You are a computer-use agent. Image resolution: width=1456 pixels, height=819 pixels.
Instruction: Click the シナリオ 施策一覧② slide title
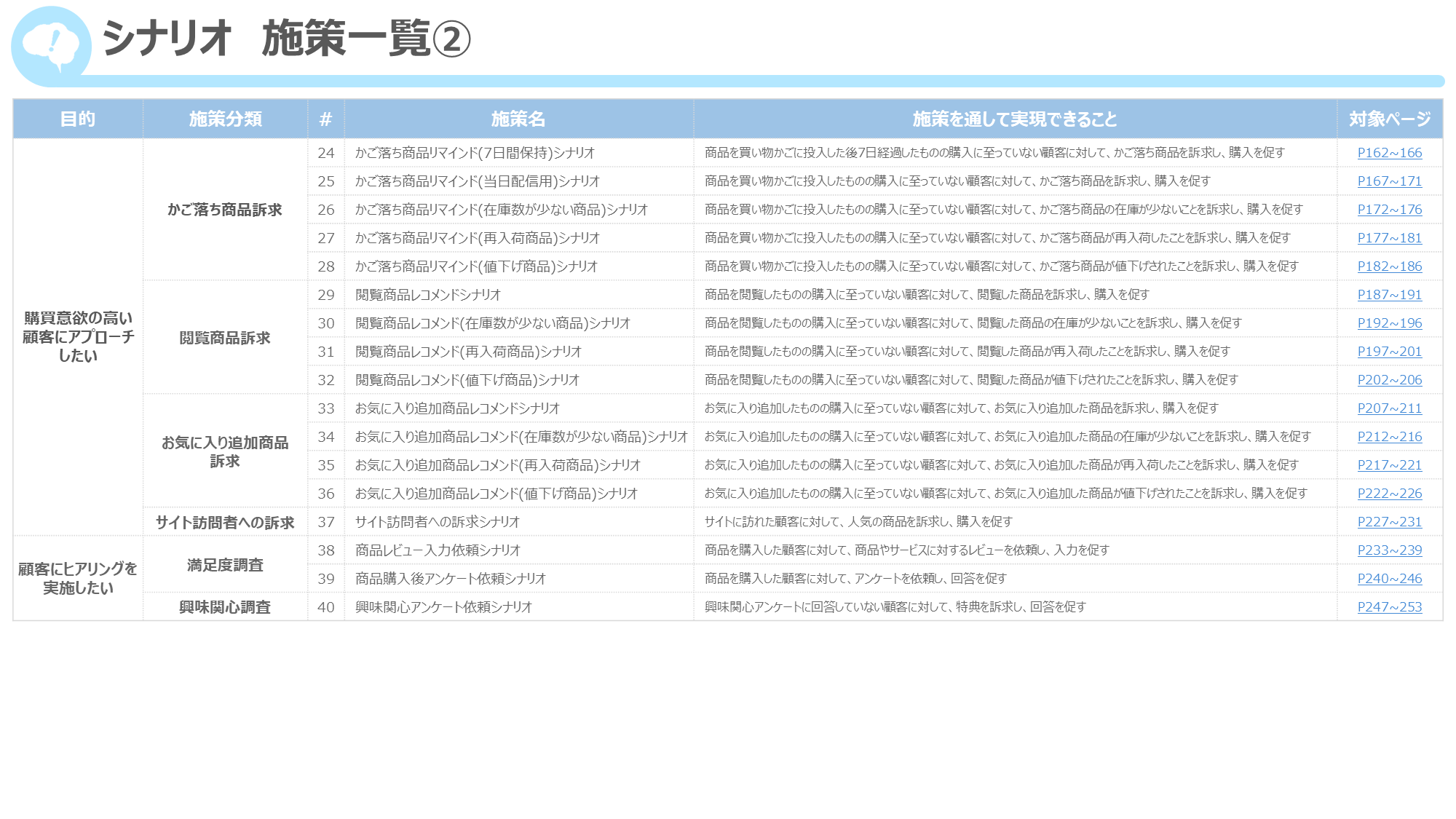tap(287, 39)
